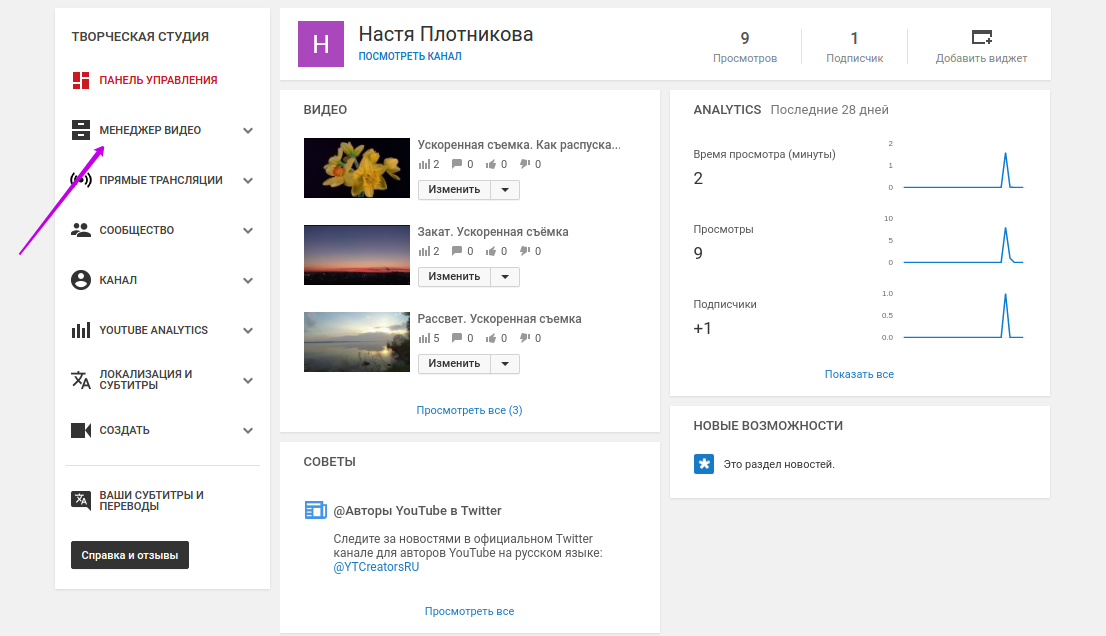Open Рассвет sunrise video thumbnail
1106x636 pixels.
coord(357,342)
